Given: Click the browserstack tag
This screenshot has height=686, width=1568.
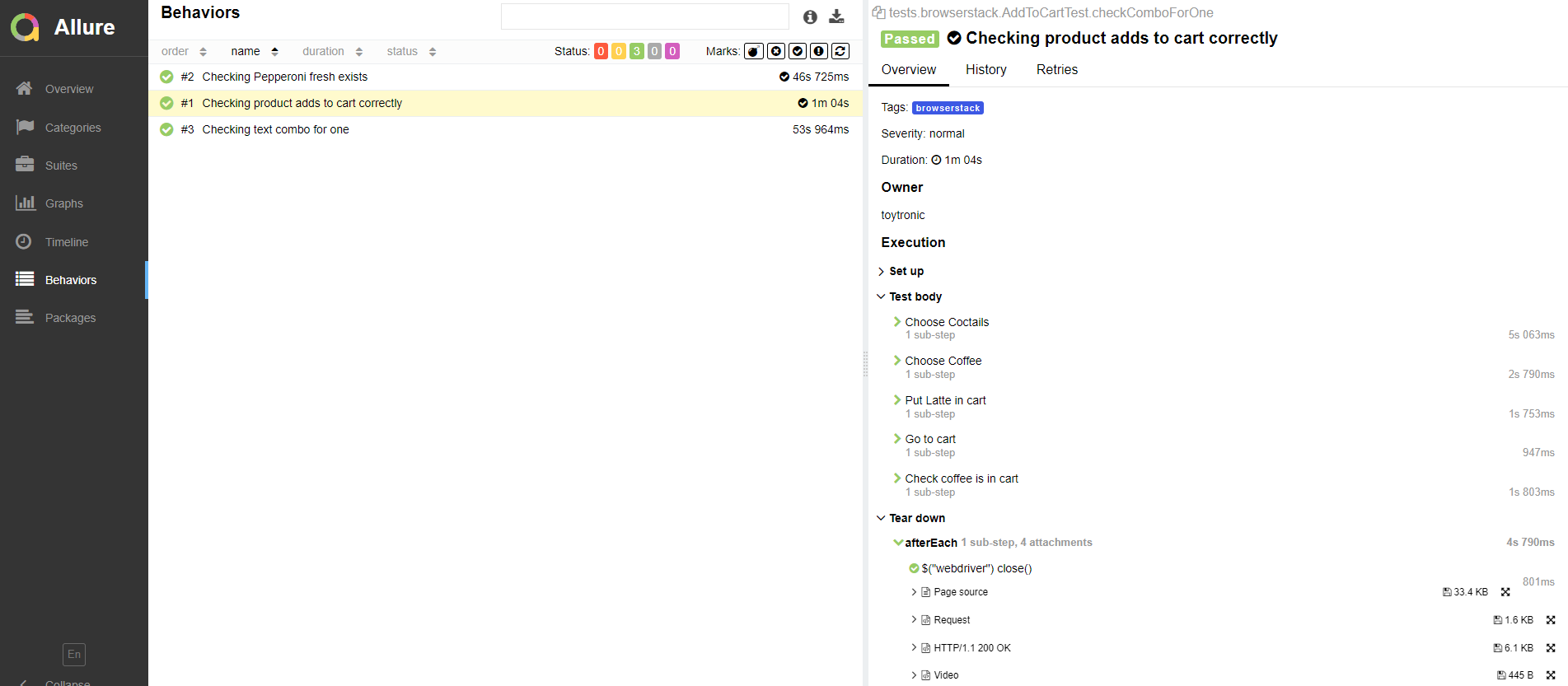Looking at the screenshot, I should tap(948, 108).
